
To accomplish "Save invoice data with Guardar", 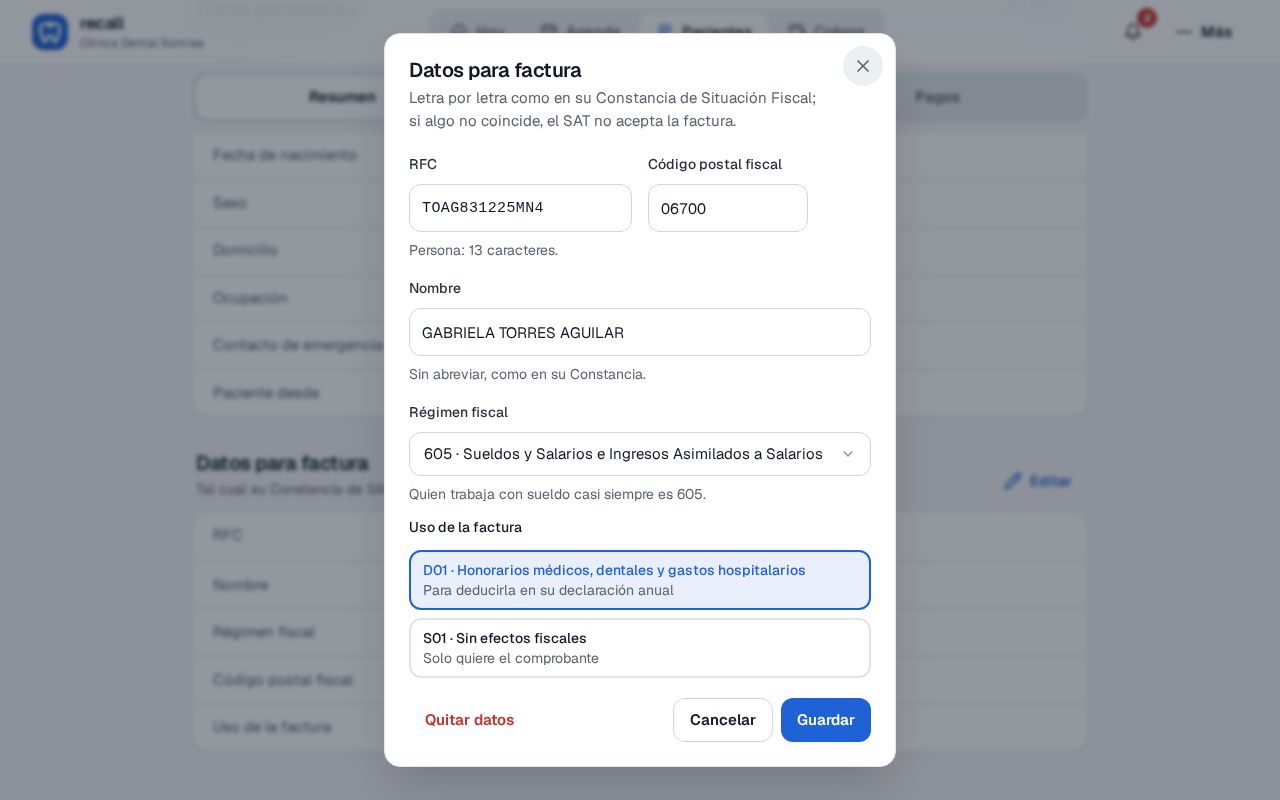I will [x=826, y=720].
